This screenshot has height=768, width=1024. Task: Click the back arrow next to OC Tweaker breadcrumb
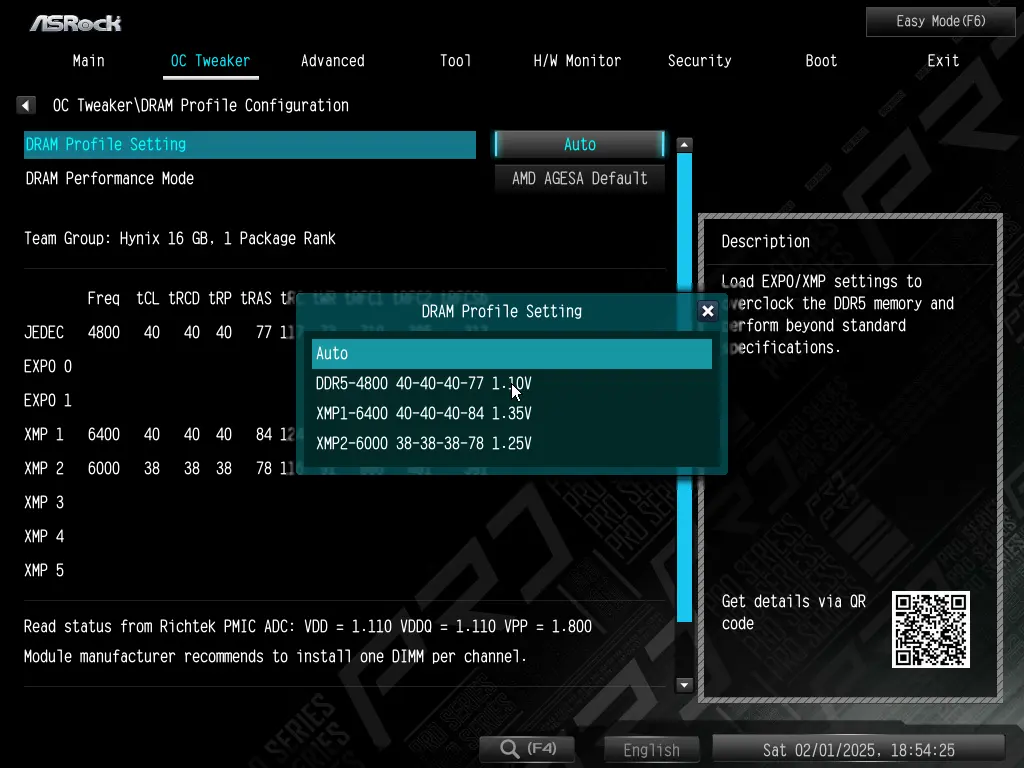pos(26,105)
